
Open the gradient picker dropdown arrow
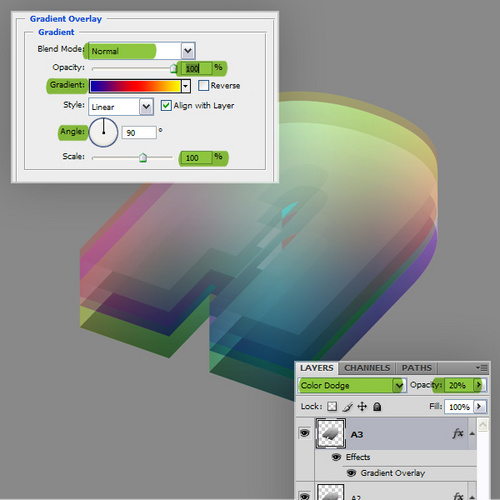click(186, 86)
